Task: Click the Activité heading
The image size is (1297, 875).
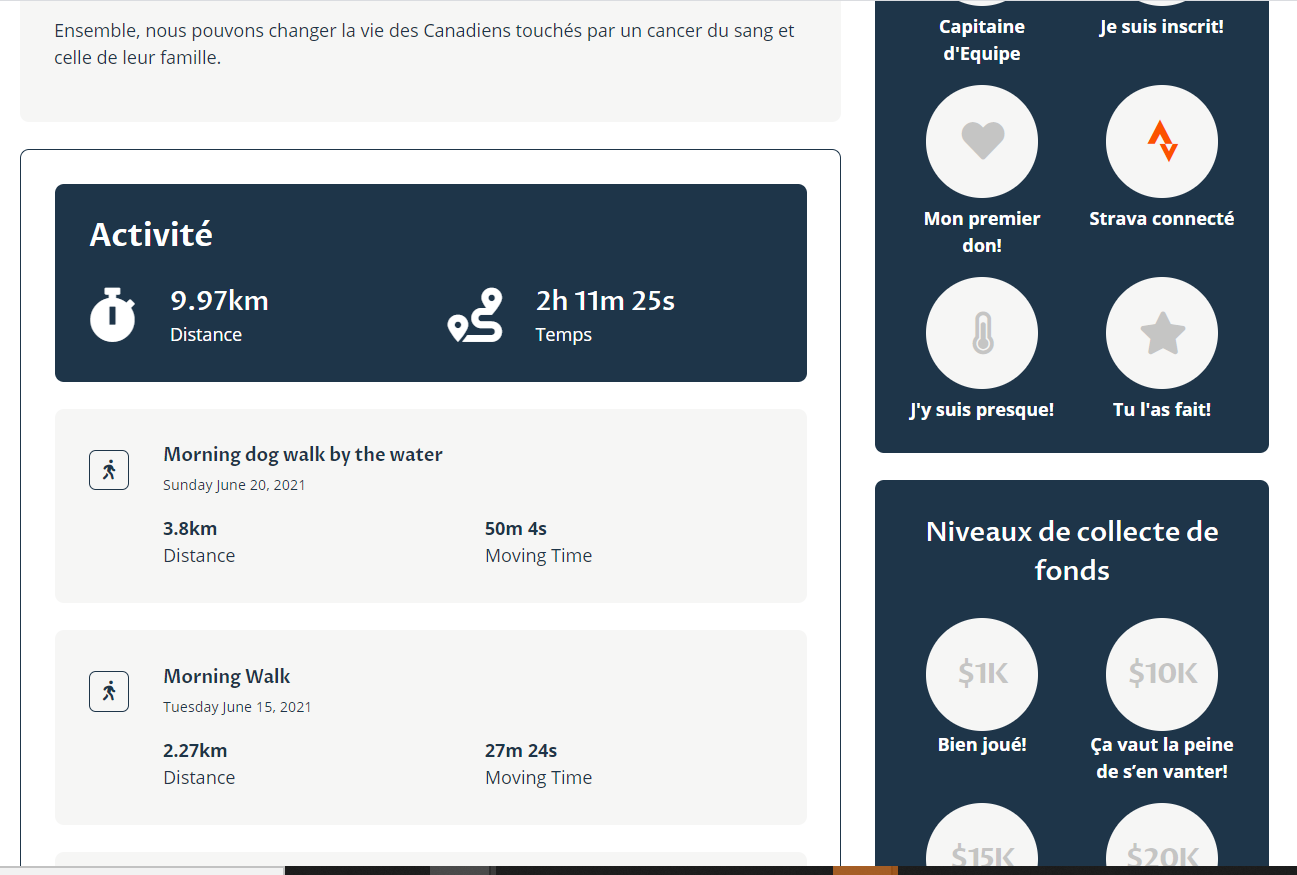Action: [x=151, y=235]
